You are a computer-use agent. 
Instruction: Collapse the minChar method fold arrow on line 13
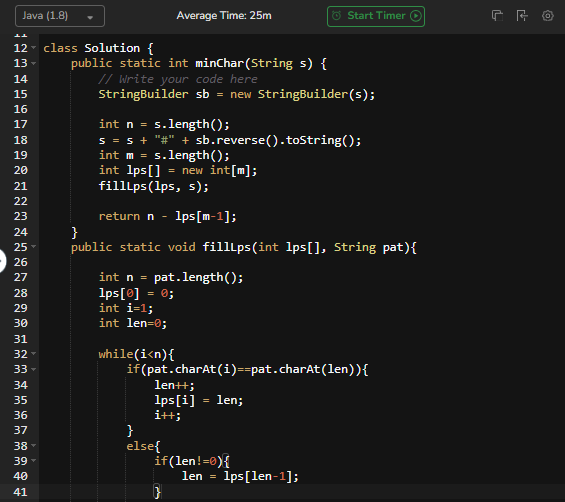coord(34,63)
